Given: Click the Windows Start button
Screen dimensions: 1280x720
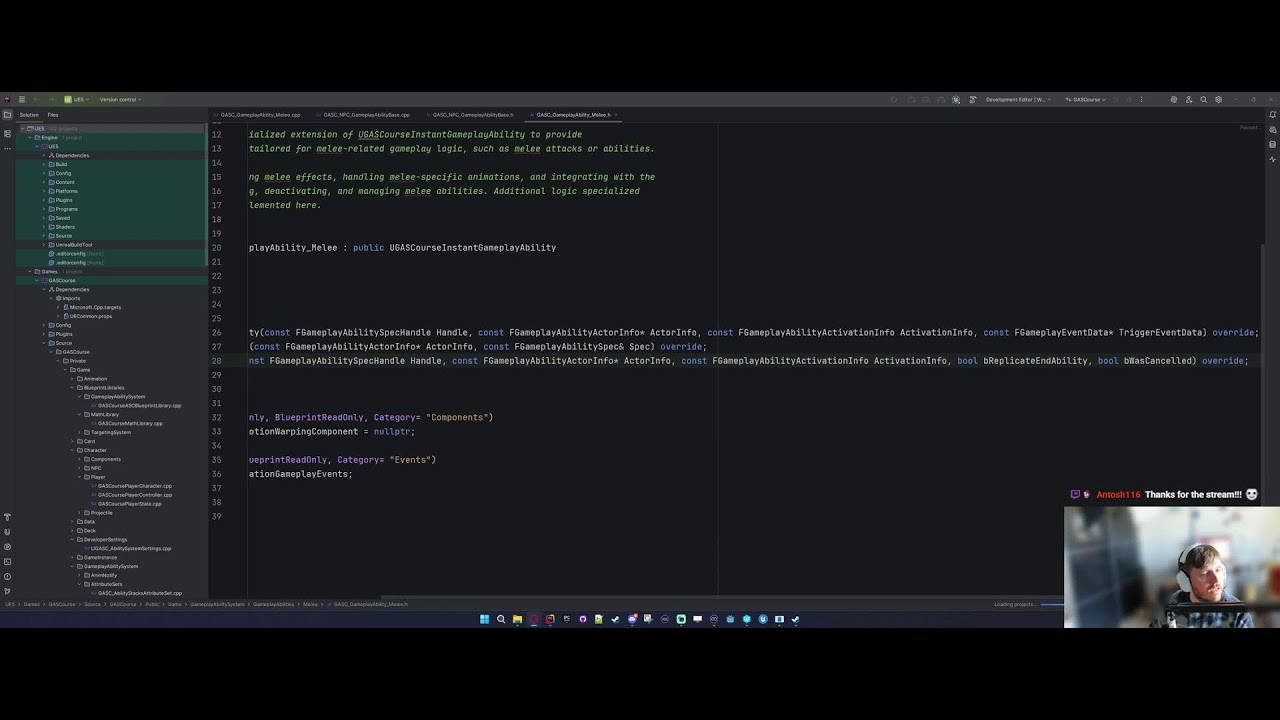Looking at the screenshot, I should pyautogui.click(x=484, y=619).
